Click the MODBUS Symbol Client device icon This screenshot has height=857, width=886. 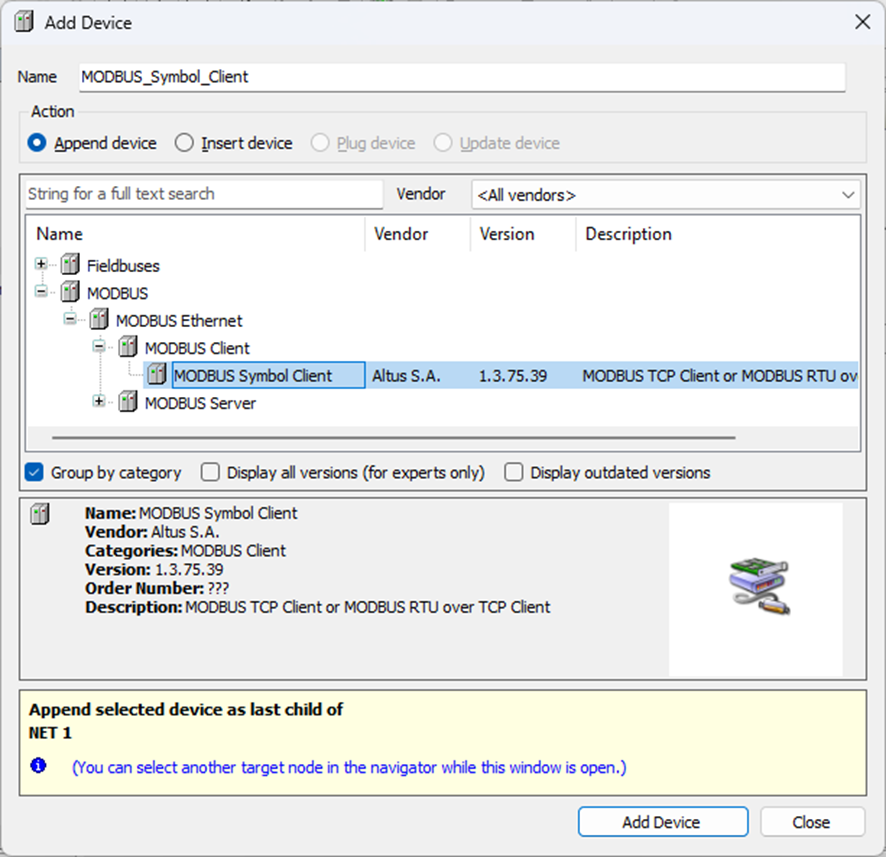tap(157, 376)
